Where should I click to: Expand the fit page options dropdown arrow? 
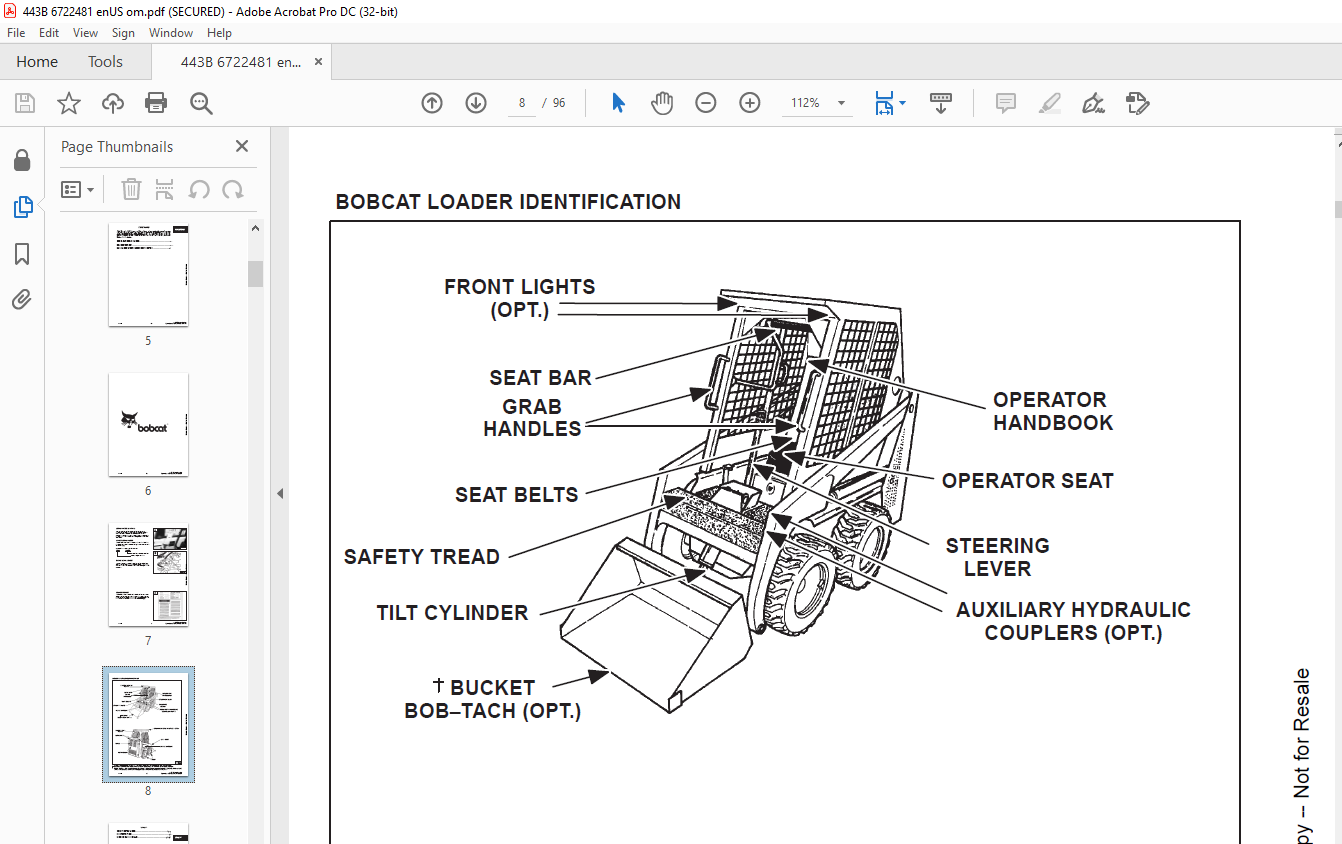pyautogui.click(x=902, y=103)
